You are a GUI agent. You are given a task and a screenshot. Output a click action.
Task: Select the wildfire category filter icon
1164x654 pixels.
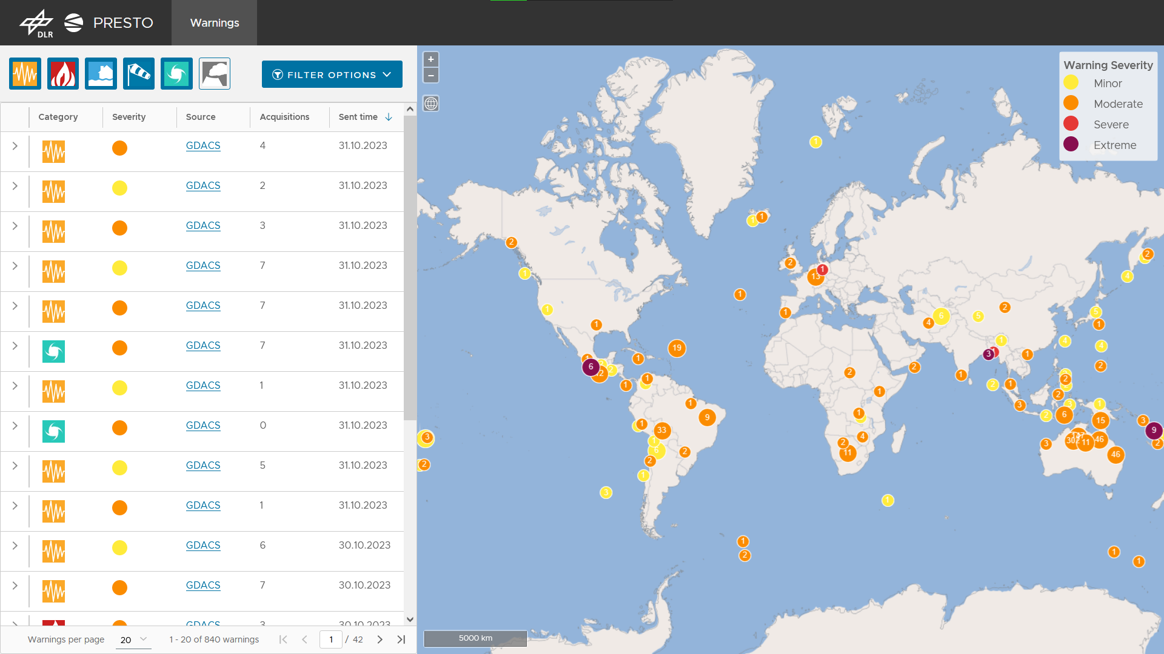62,73
